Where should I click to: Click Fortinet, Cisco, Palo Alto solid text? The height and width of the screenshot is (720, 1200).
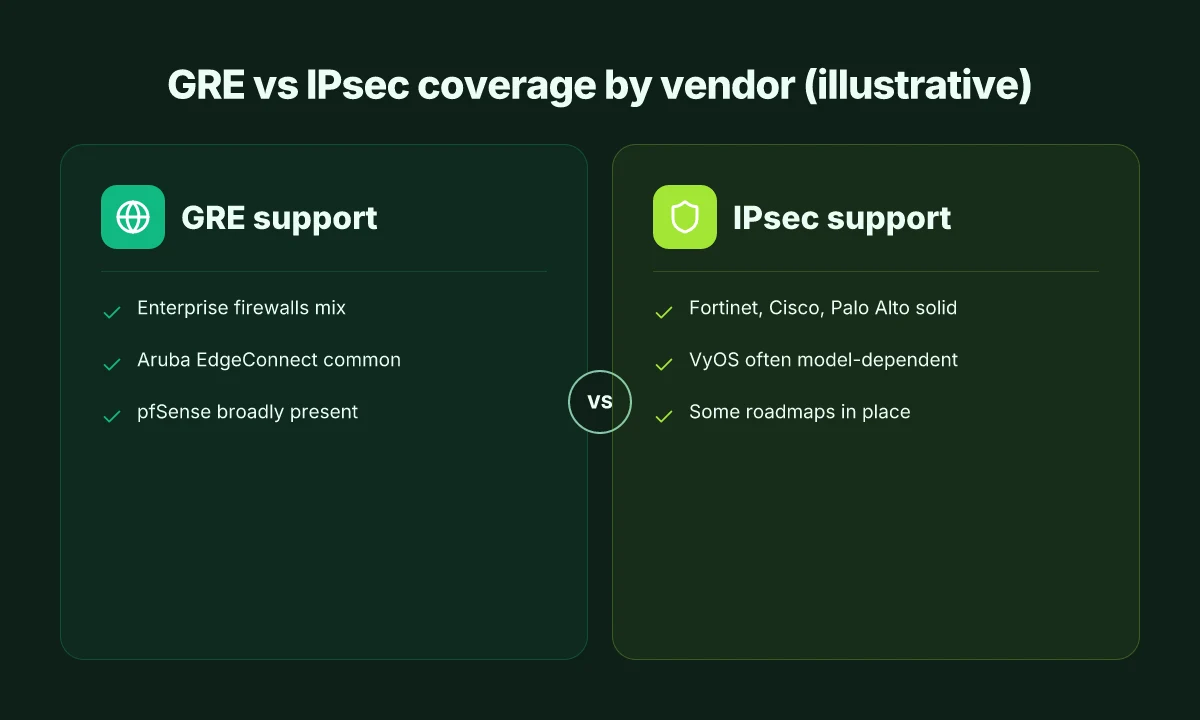823,308
